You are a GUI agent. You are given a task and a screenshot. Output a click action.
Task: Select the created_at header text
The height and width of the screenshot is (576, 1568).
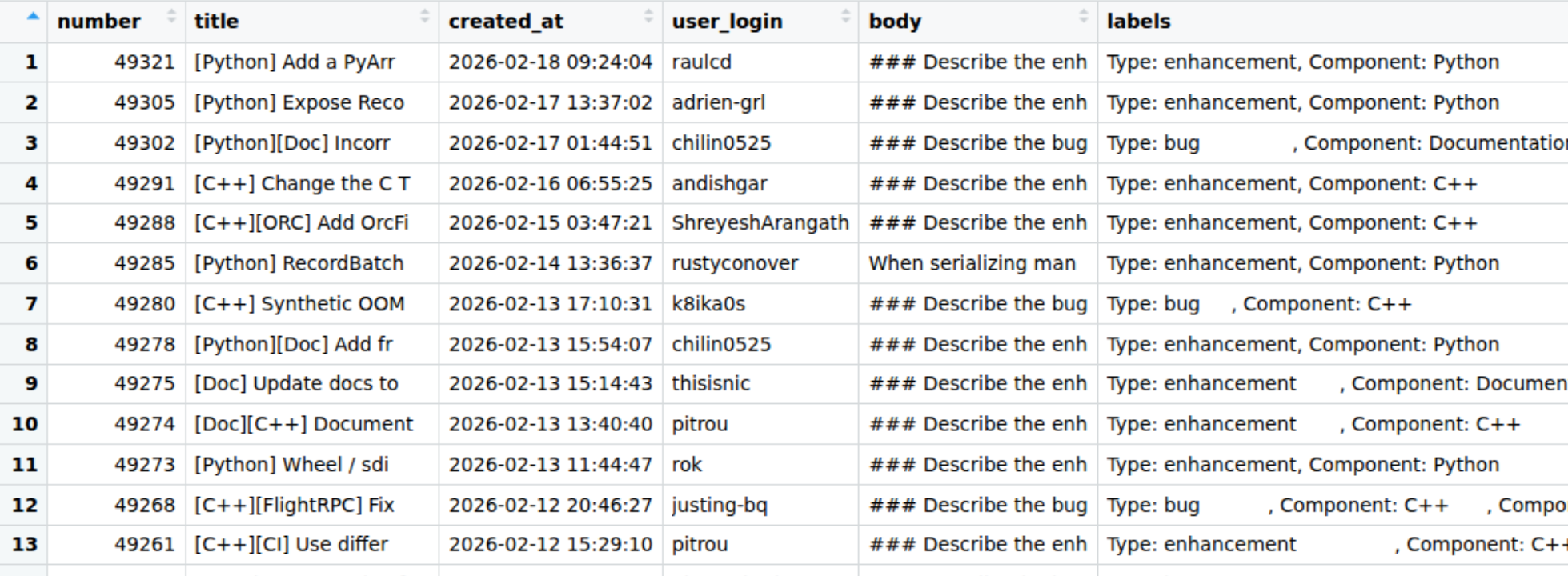pyautogui.click(x=505, y=22)
